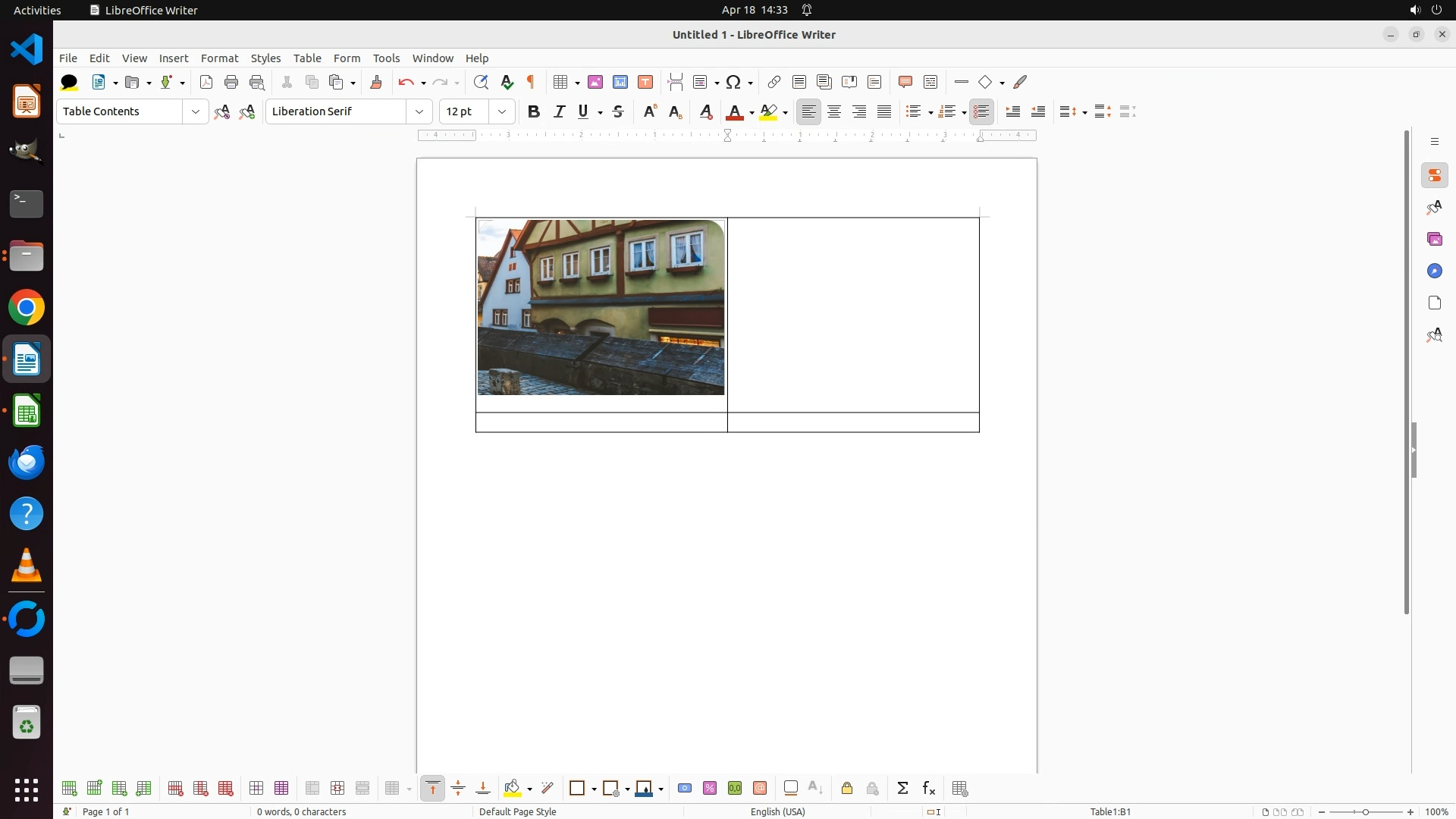Open the Table menu
Image resolution: width=1456 pixels, height=819 pixels.
pos(307,58)
